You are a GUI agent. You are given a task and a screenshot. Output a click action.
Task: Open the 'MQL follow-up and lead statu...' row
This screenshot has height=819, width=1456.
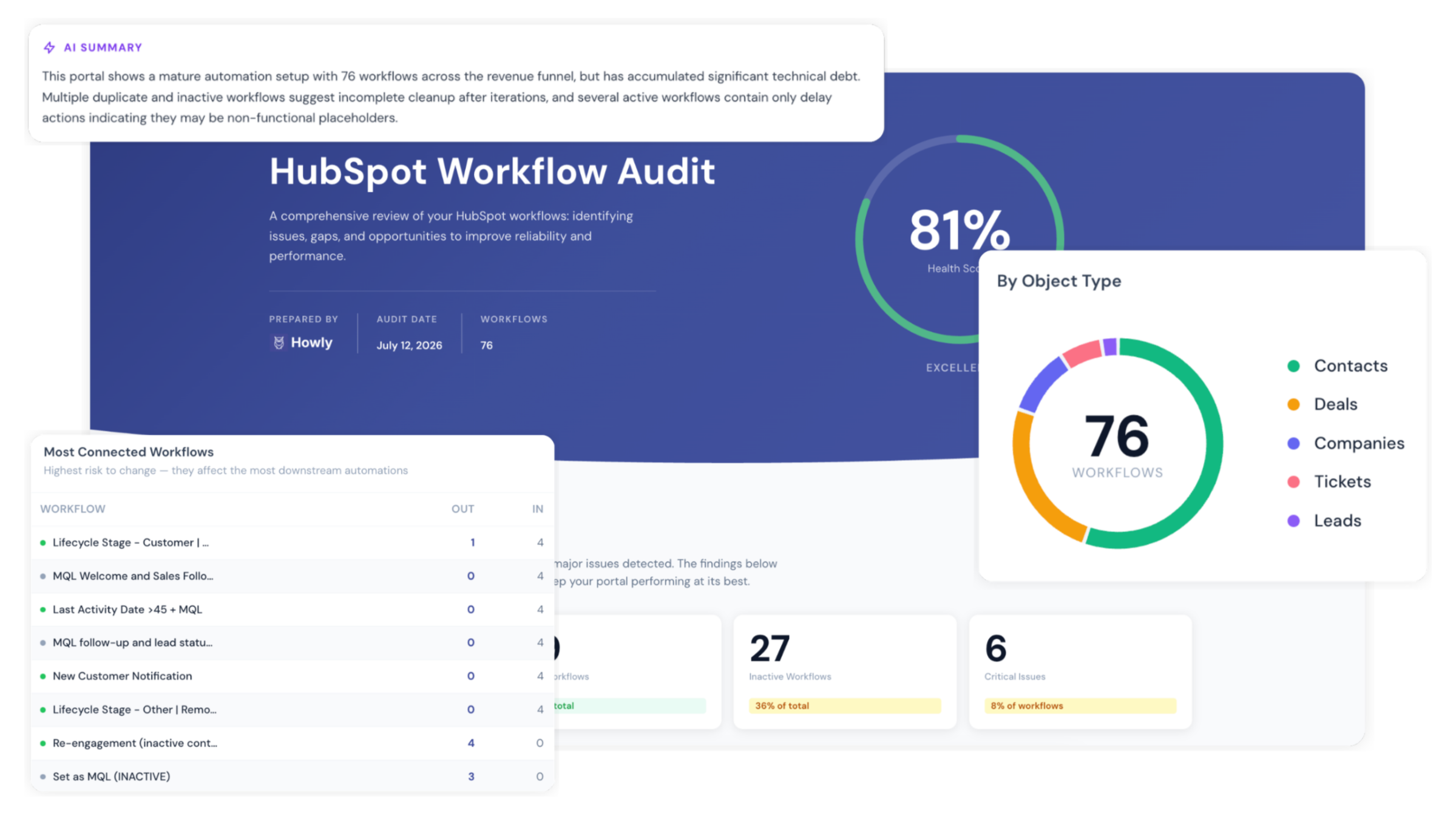pyautogui.click(x=293, y=642)
